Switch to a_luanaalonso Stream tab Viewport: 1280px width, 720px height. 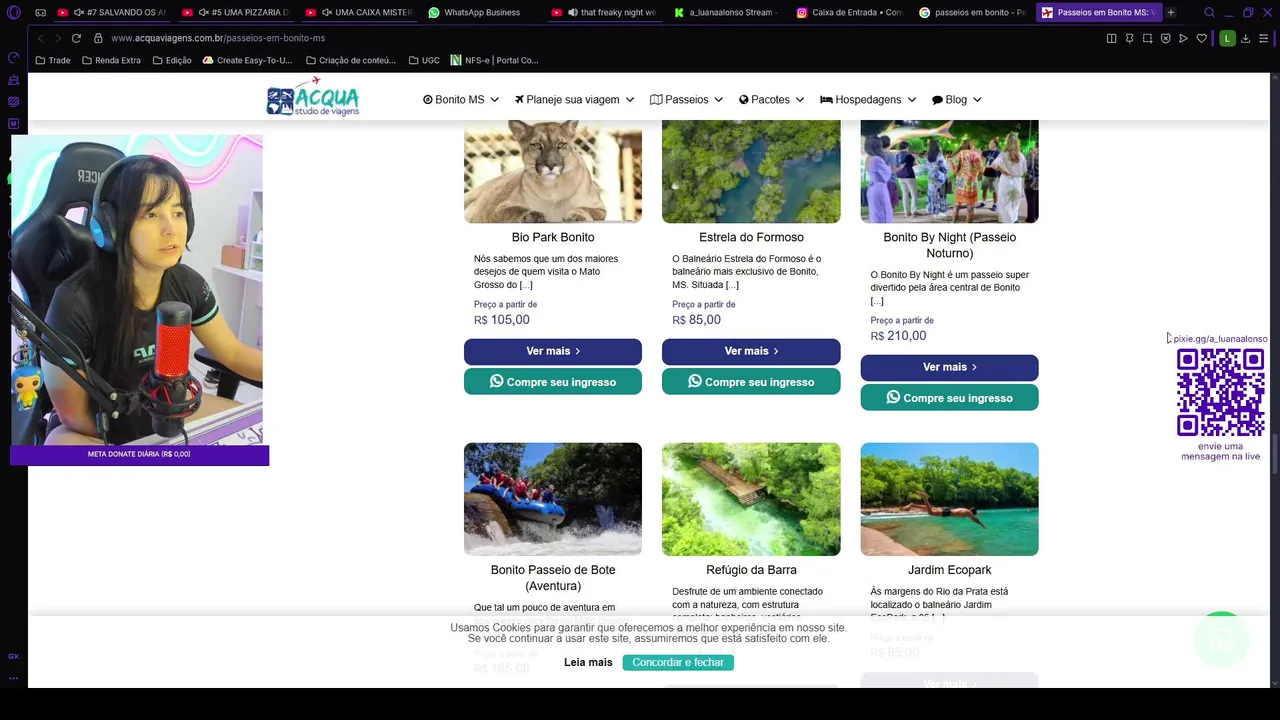728,12
